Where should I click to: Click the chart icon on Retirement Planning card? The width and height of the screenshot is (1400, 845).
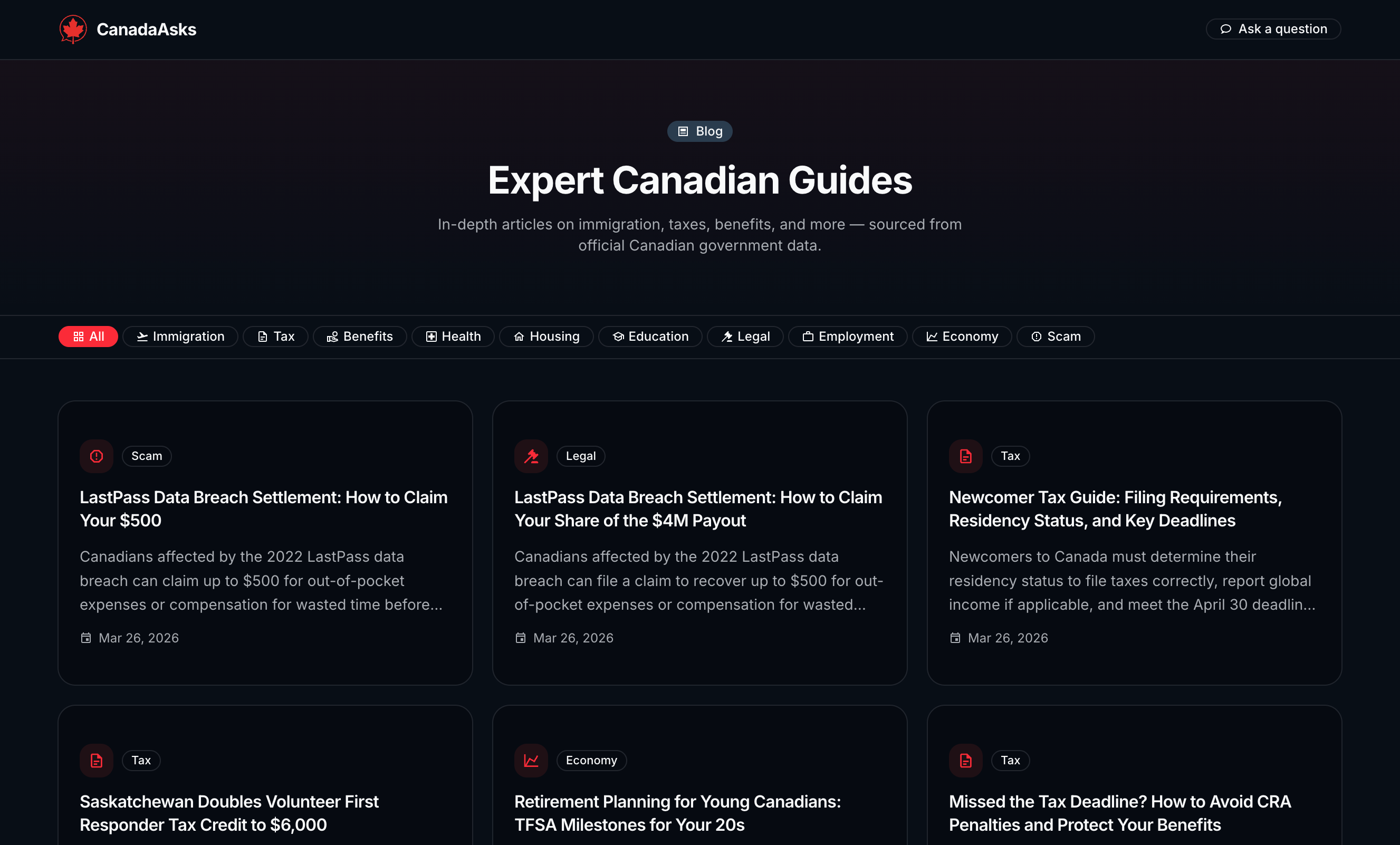[x=531, y=760]
